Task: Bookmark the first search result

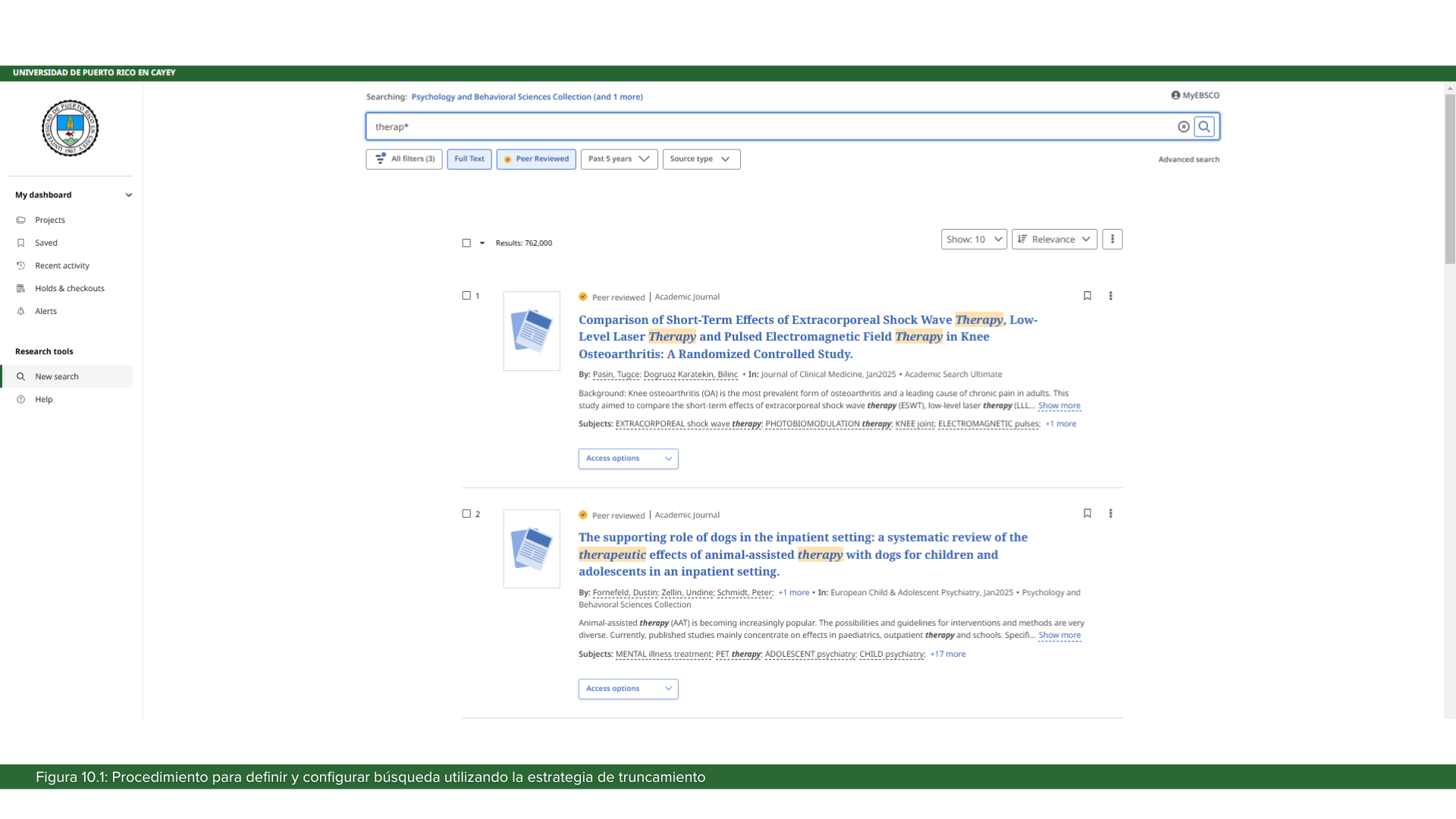Action: [1087, 296]
